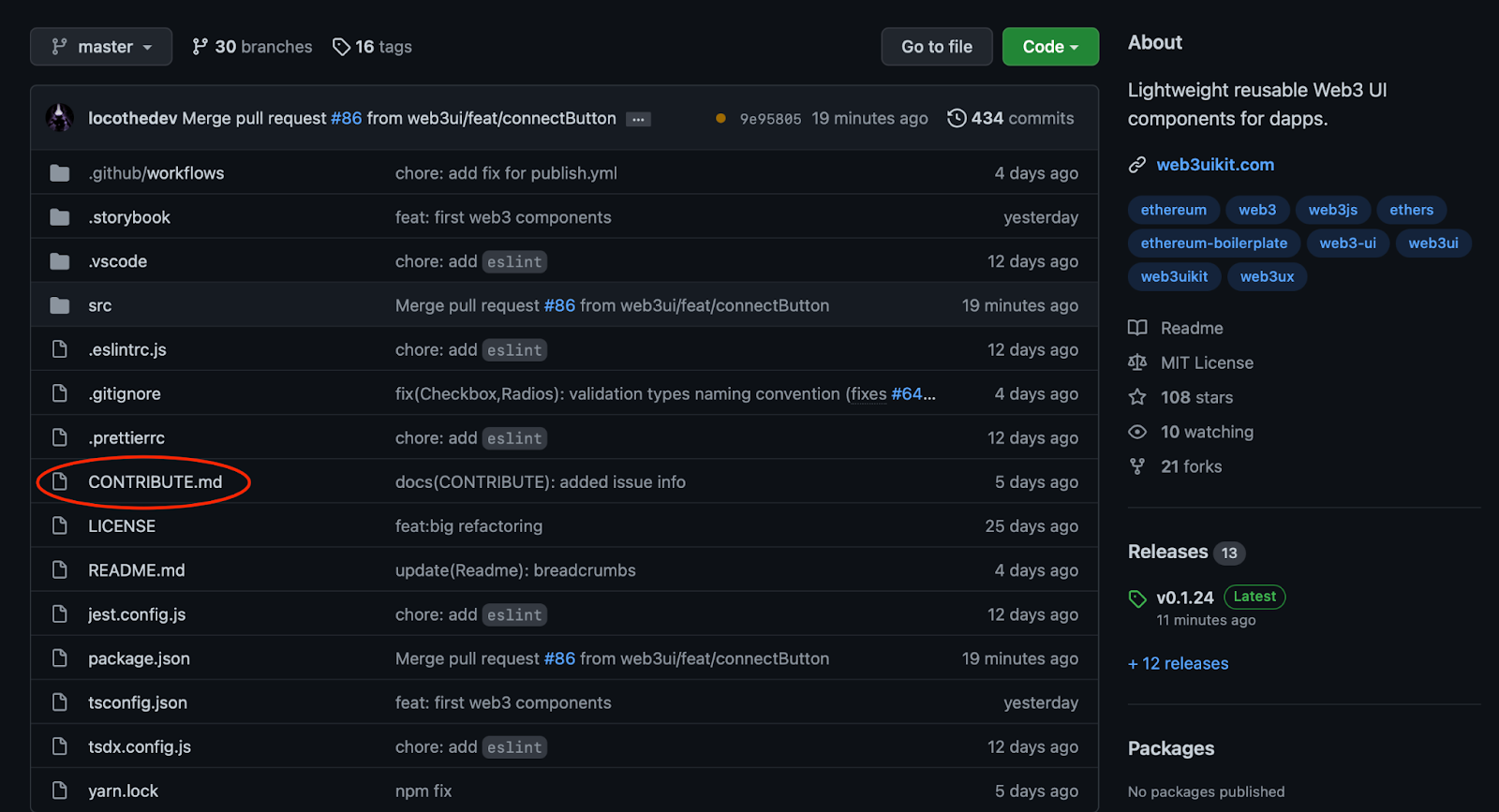Open pull request #86 in latest commit header
Image resolution: width=1499 pixels, height=812 pixels.
tap(346, 118)
